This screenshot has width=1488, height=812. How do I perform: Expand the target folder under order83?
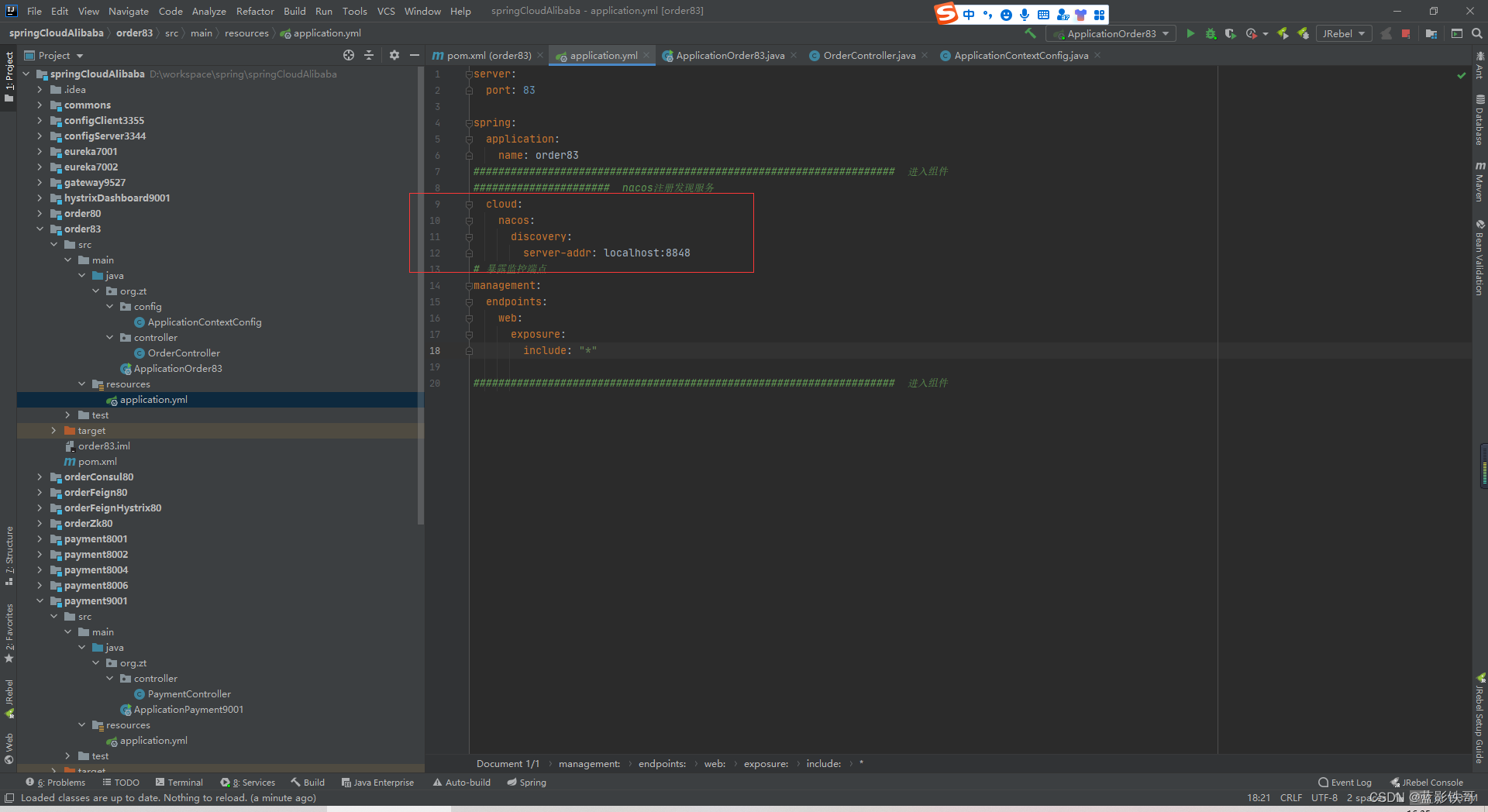(x=53, y=430)
